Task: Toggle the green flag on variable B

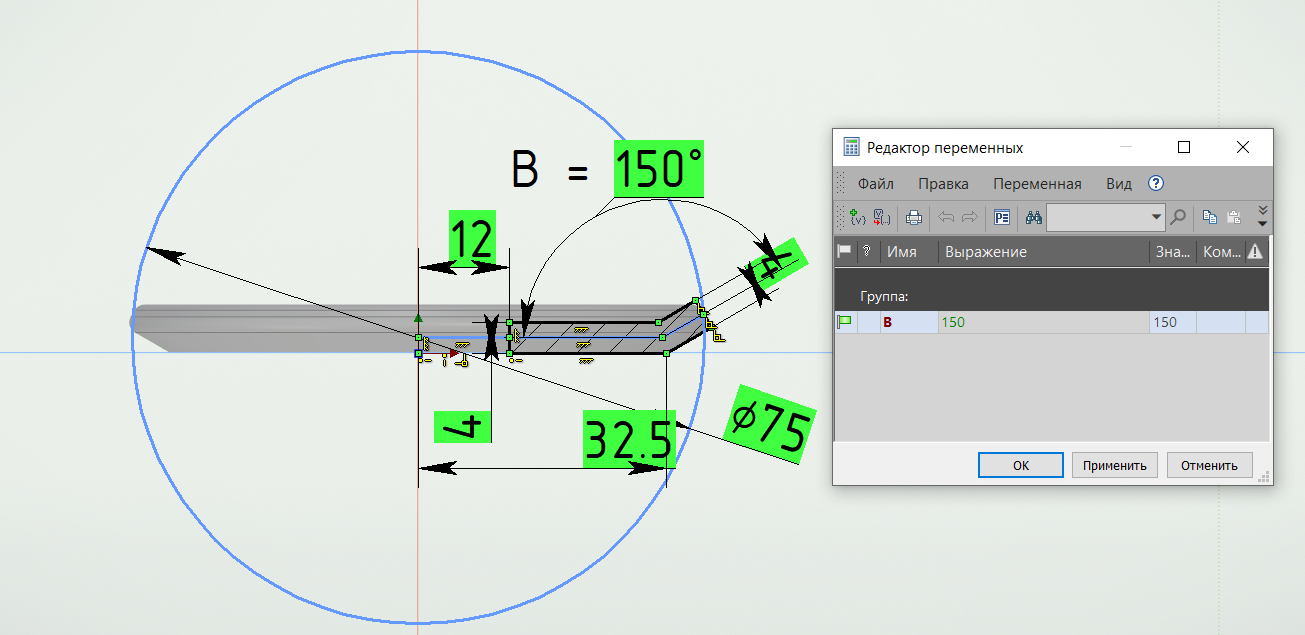Action: 844,322
